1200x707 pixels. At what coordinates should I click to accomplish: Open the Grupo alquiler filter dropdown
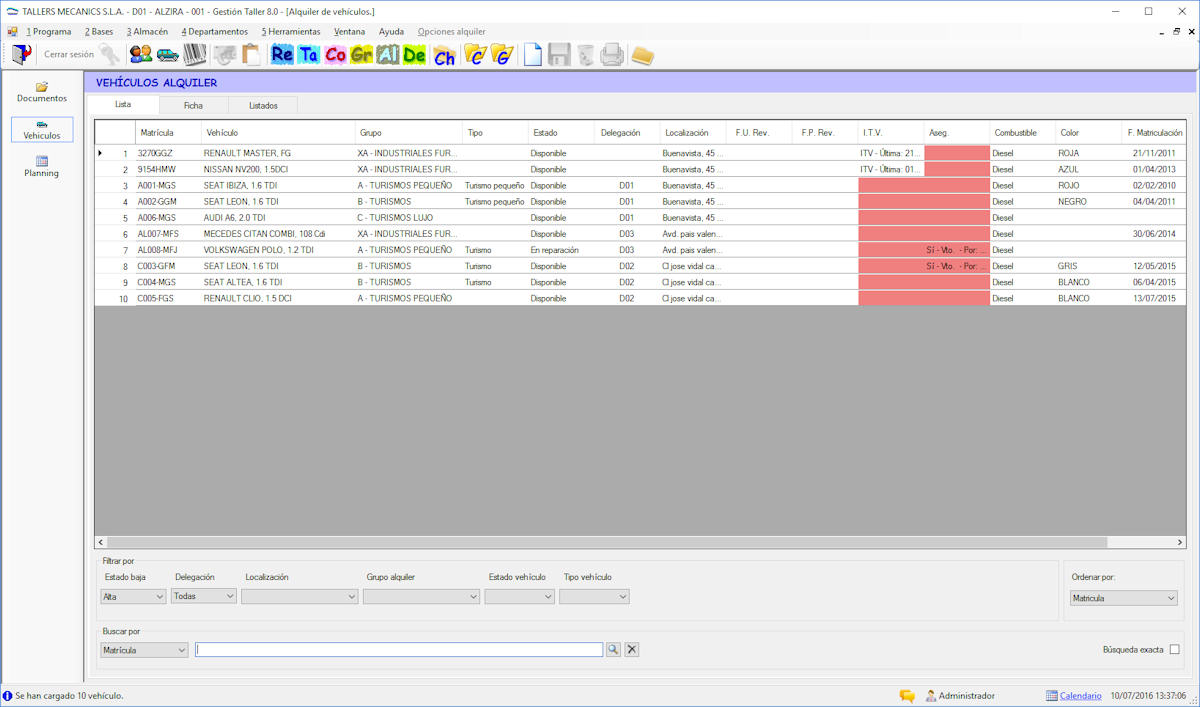click(421, 596)
